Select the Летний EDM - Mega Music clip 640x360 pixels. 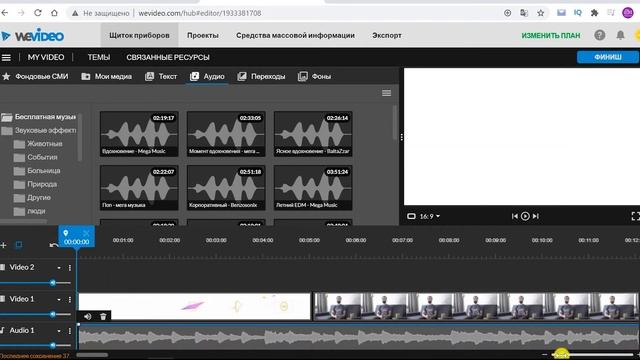click(x=313, y=188)
